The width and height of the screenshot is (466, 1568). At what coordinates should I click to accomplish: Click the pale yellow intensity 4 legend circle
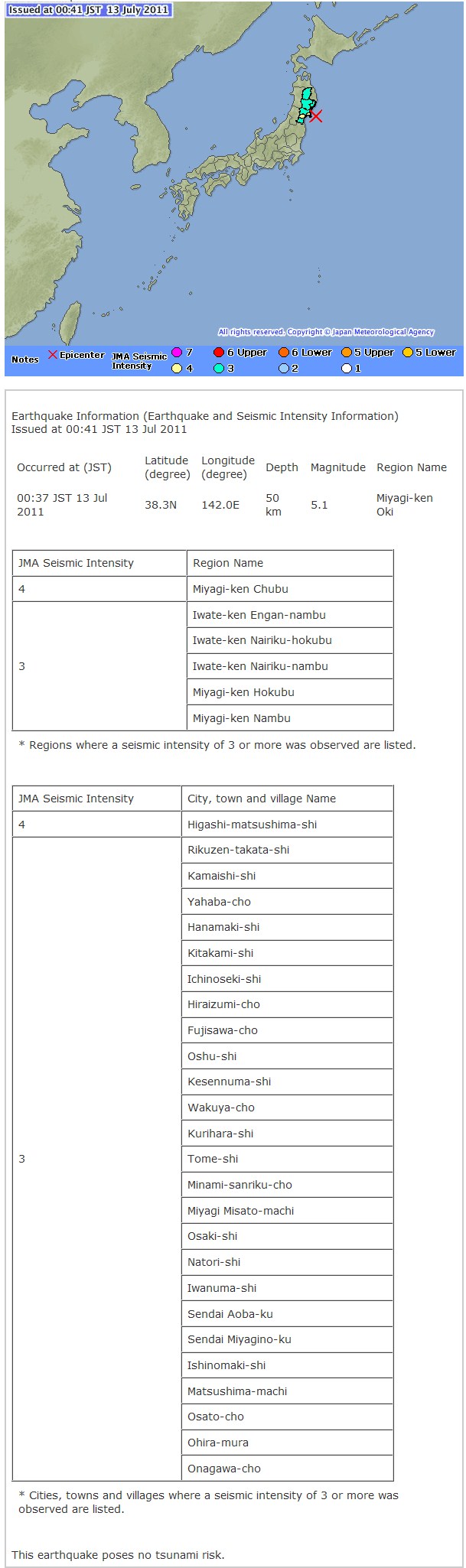178,368
